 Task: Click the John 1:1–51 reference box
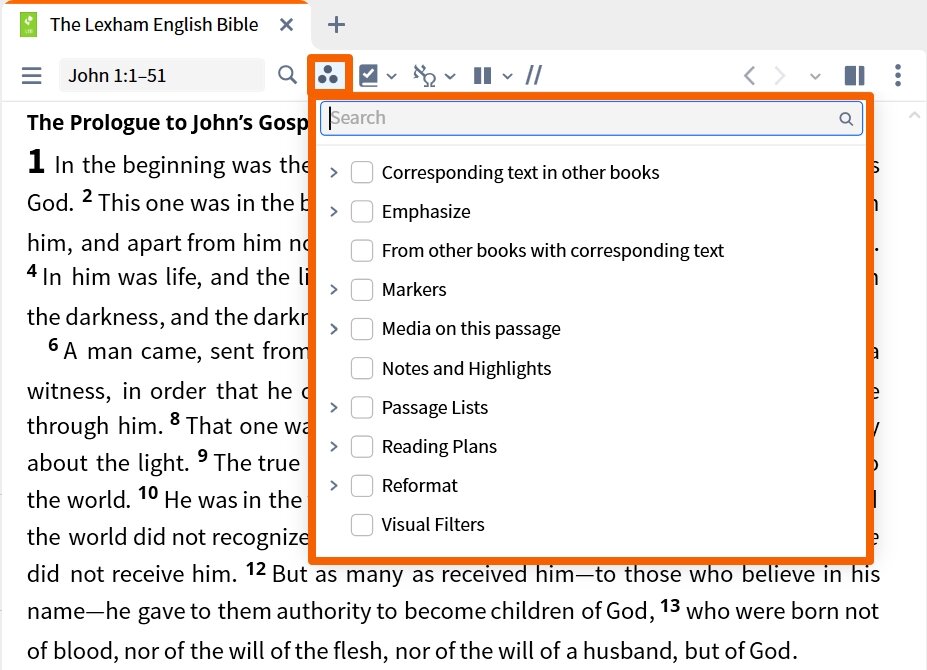(x=161, y=76)
